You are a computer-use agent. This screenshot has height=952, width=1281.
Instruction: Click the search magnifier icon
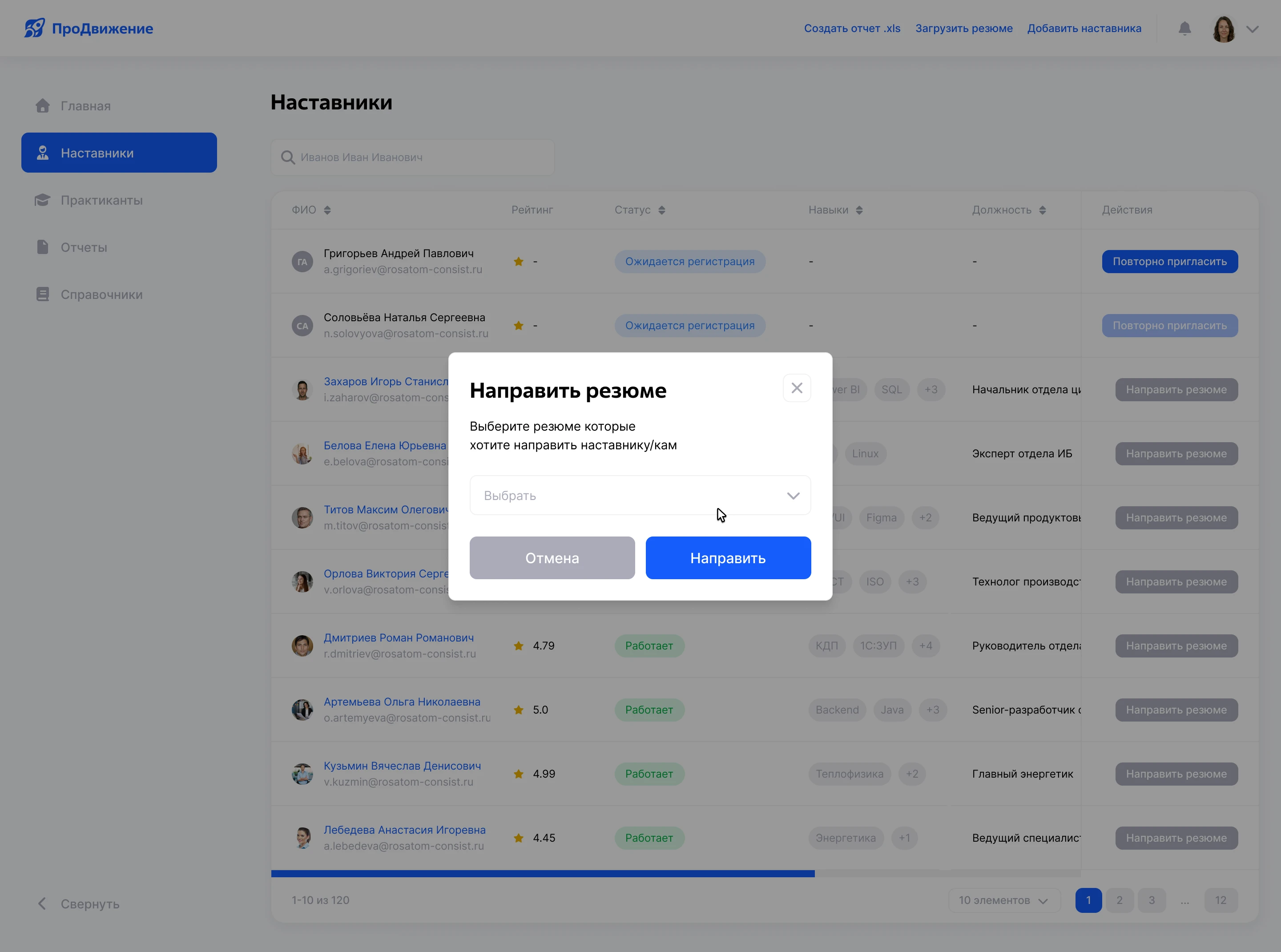287,157
